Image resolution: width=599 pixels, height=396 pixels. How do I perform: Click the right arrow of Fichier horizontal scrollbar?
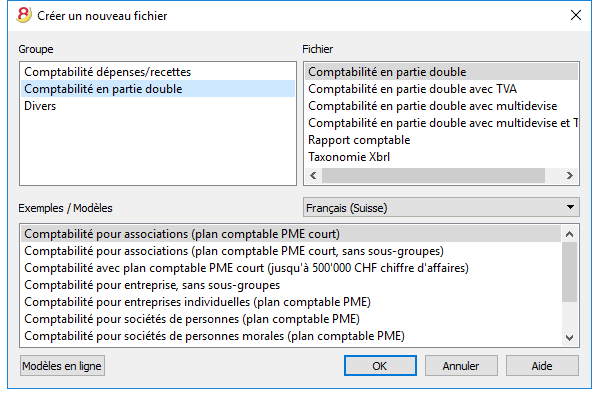pos(570,176)
